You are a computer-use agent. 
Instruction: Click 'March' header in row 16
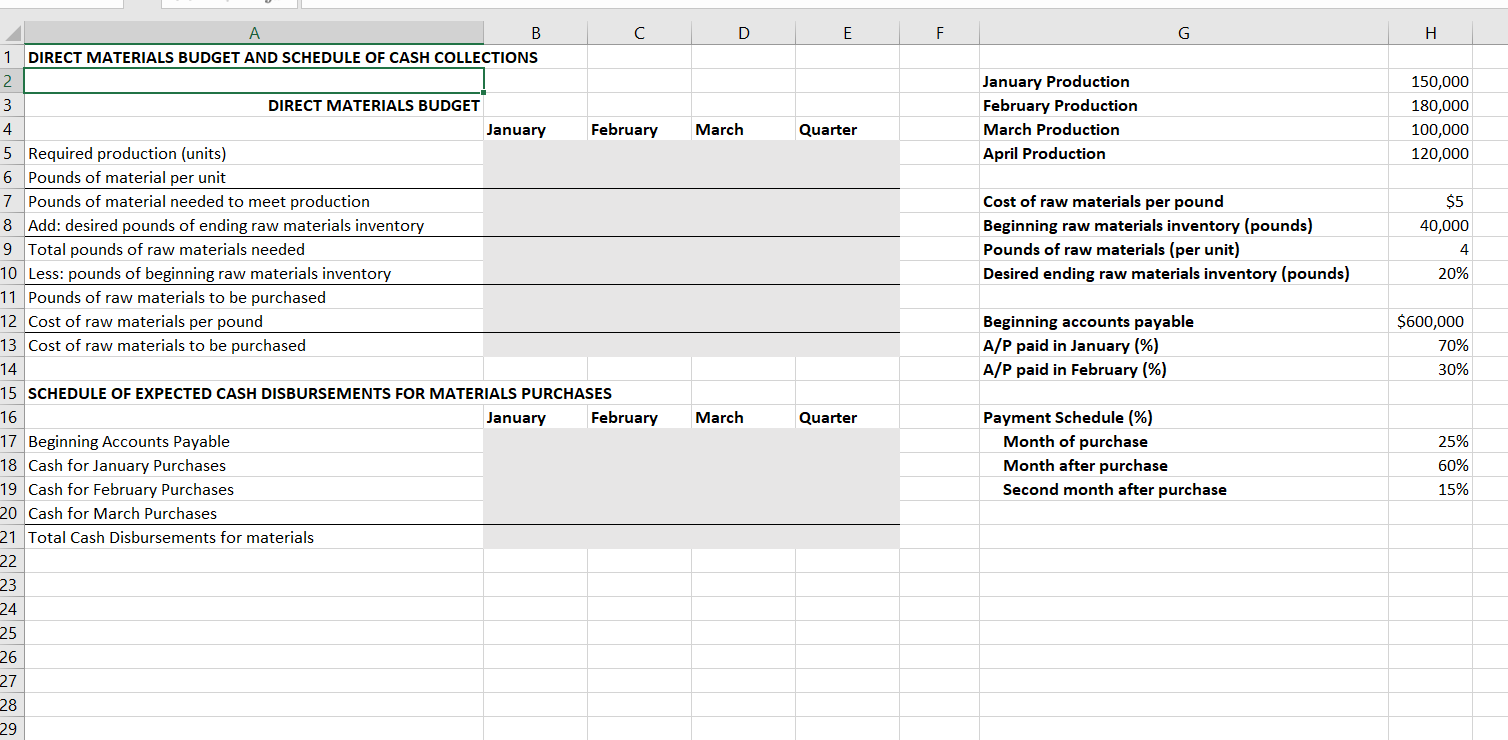(719, 418)
